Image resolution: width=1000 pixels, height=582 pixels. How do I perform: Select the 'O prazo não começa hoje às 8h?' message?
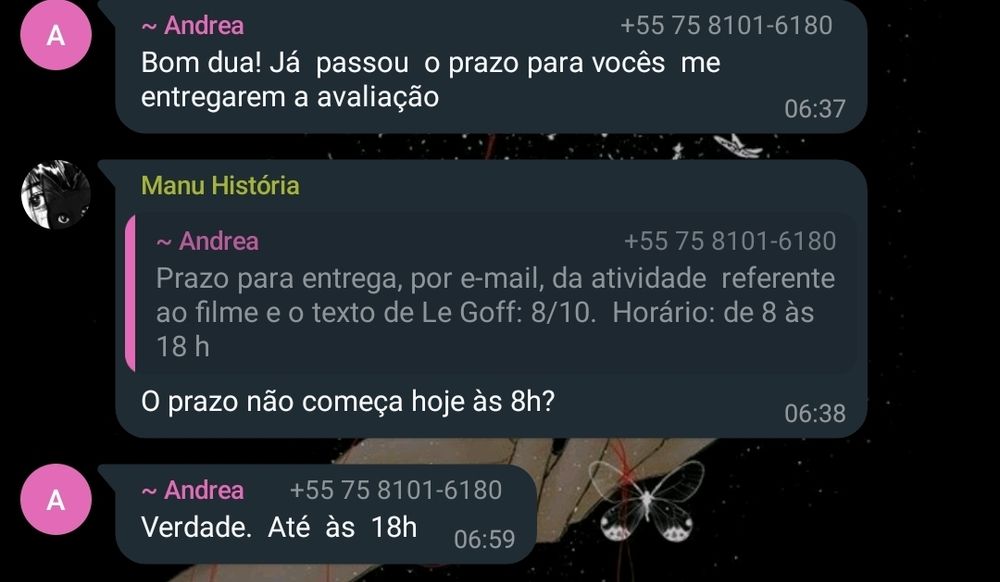[x=348, y=402]
